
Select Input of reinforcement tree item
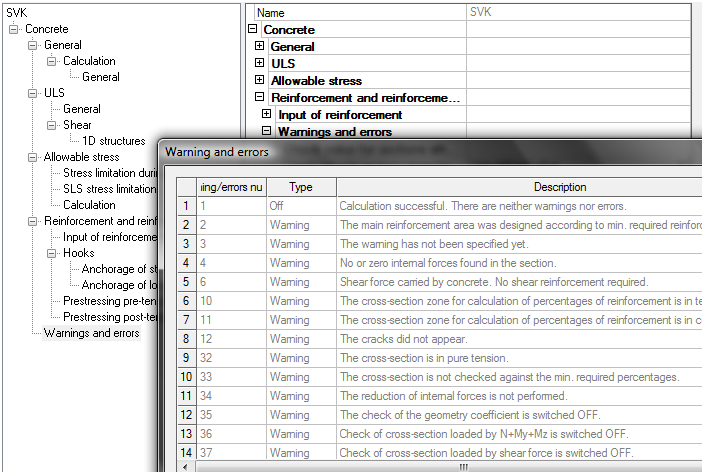(110, 237)
